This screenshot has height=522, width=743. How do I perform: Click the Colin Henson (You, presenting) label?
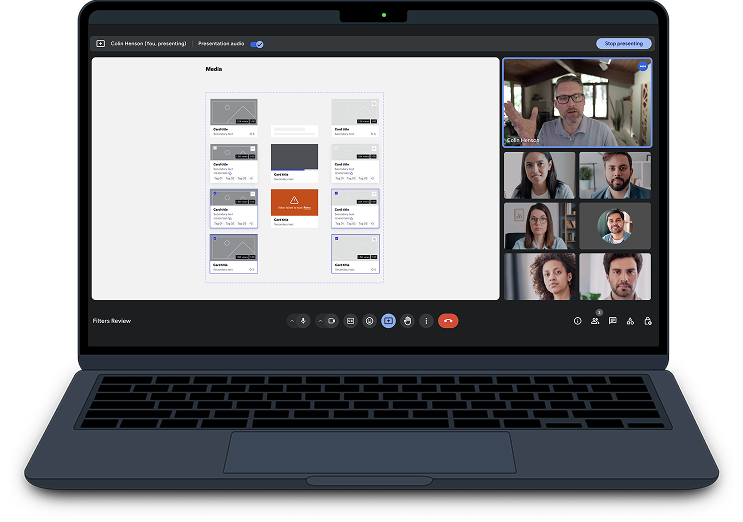click(x=148, y=44)
